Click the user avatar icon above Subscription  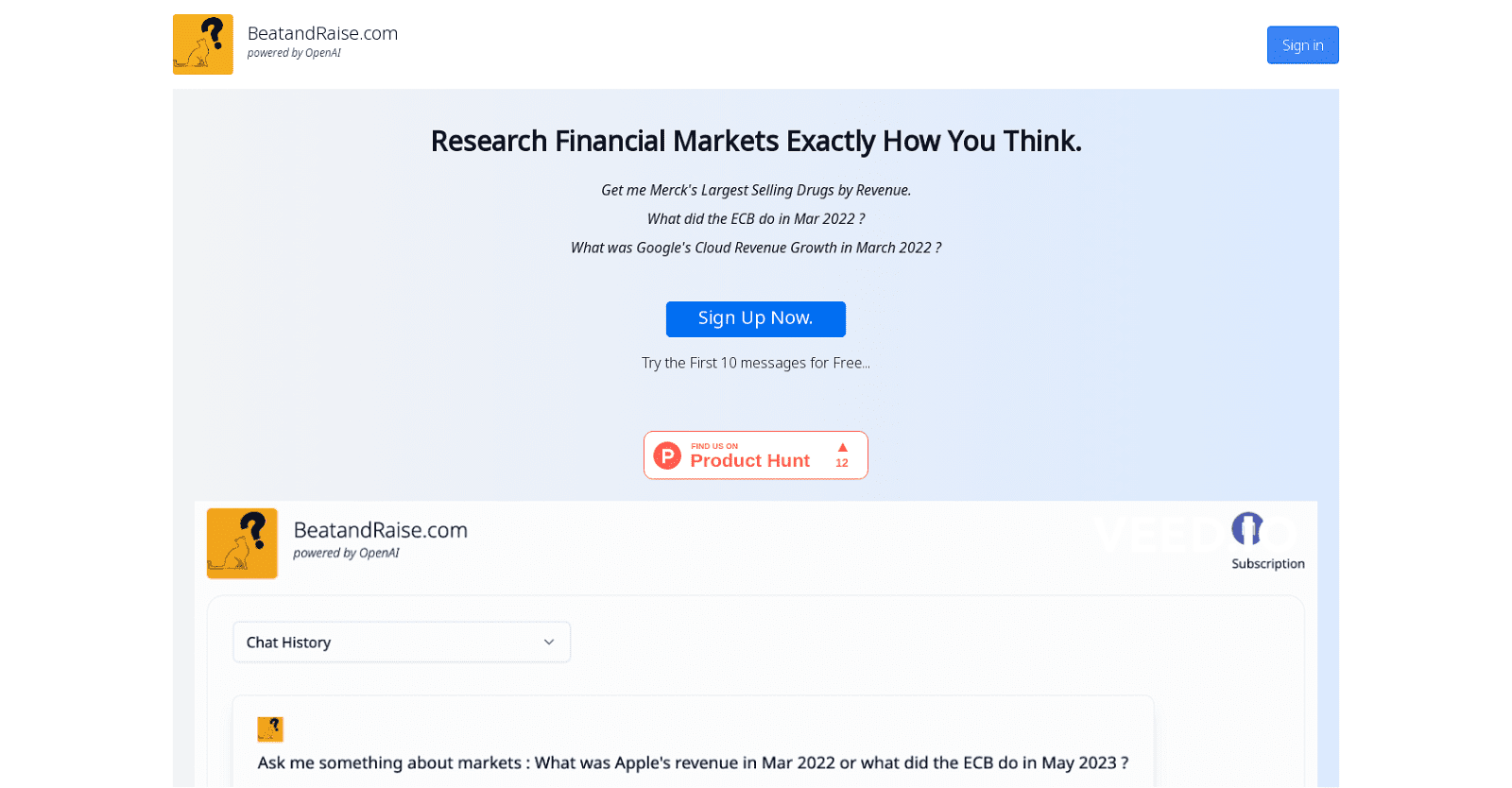click(1247, 529)
